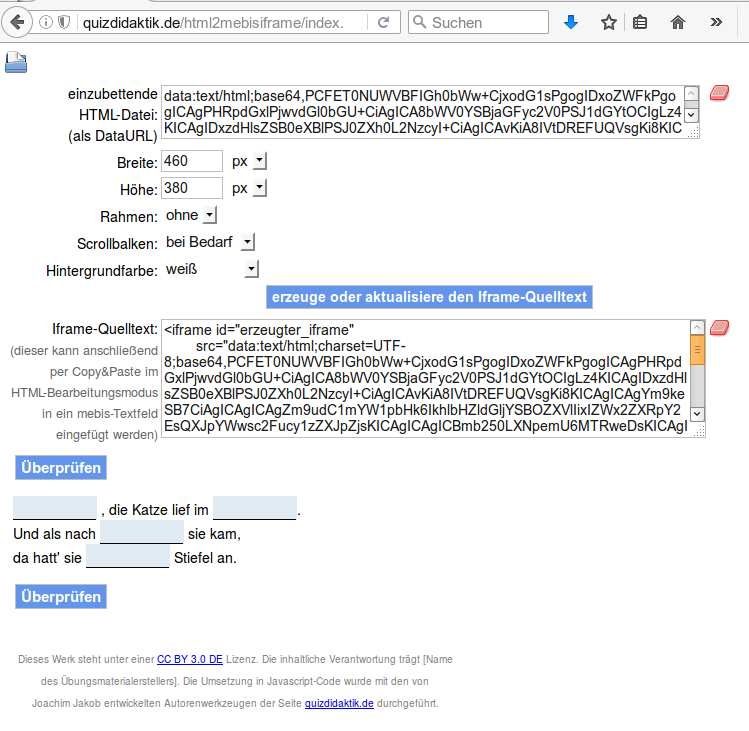Expand the toolbar overflow chevron
This screenshot has width=749, height=731.
coord(716,22)
